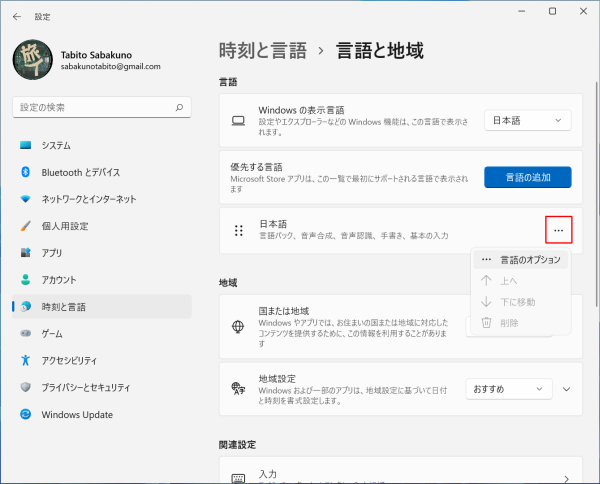Go to 個人用設定 page
The image size is (600, 484).
(102, 226)
